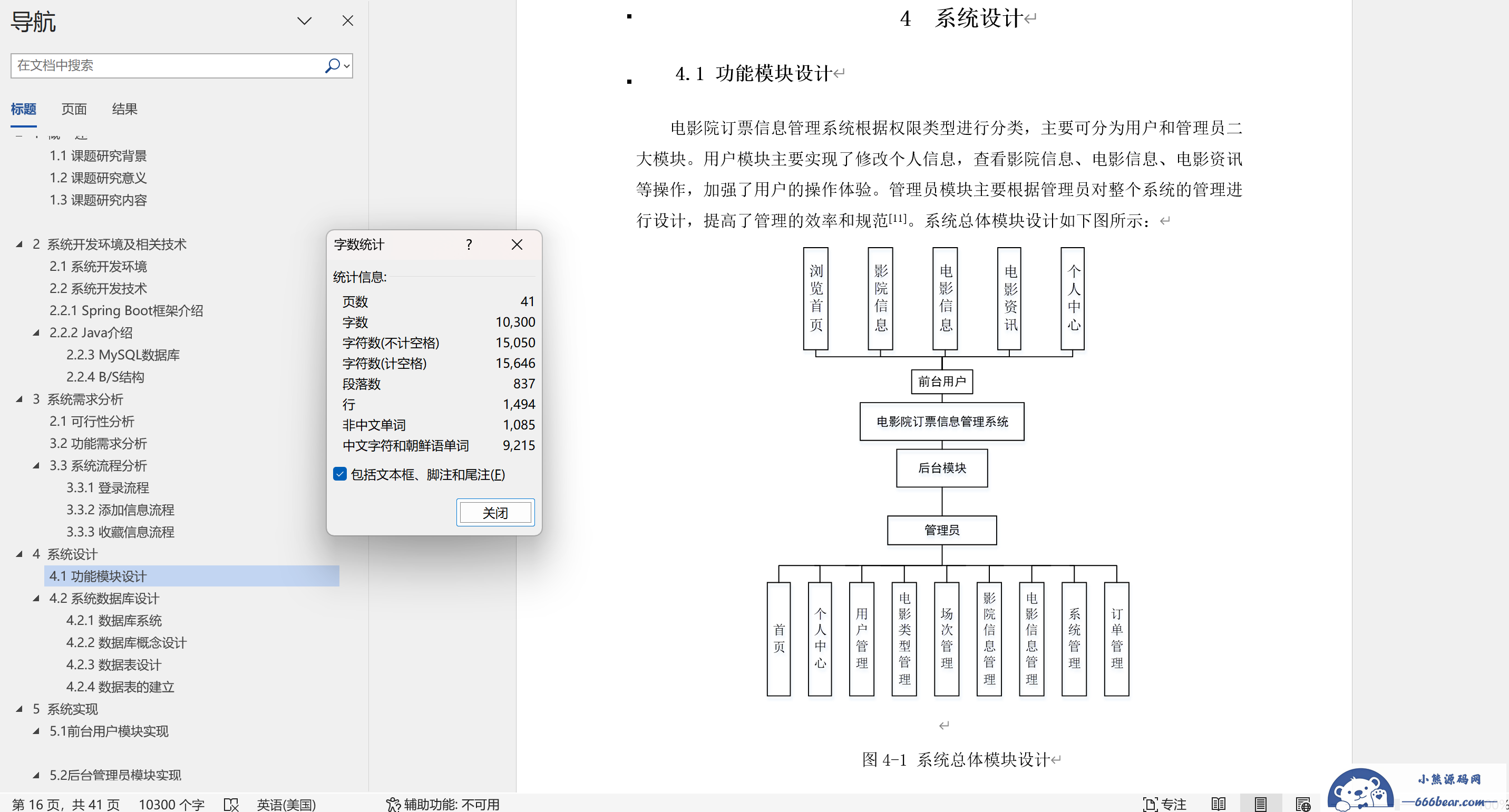The width and height of the screenshot is (1509, 812).
Task: Close the navigation pane
Action: pos(347,21)
